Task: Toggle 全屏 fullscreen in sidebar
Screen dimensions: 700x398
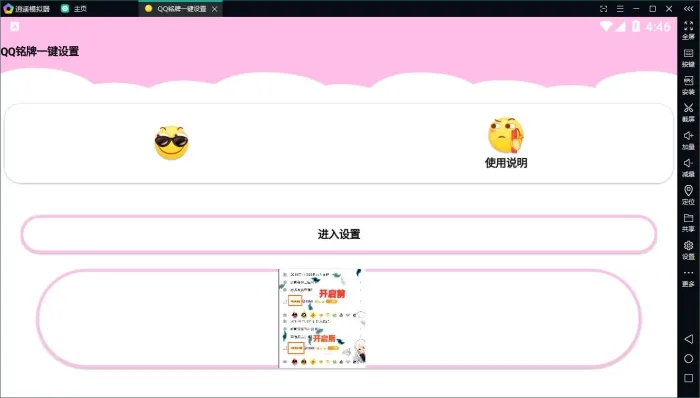Action: click(x=688, y=30)
